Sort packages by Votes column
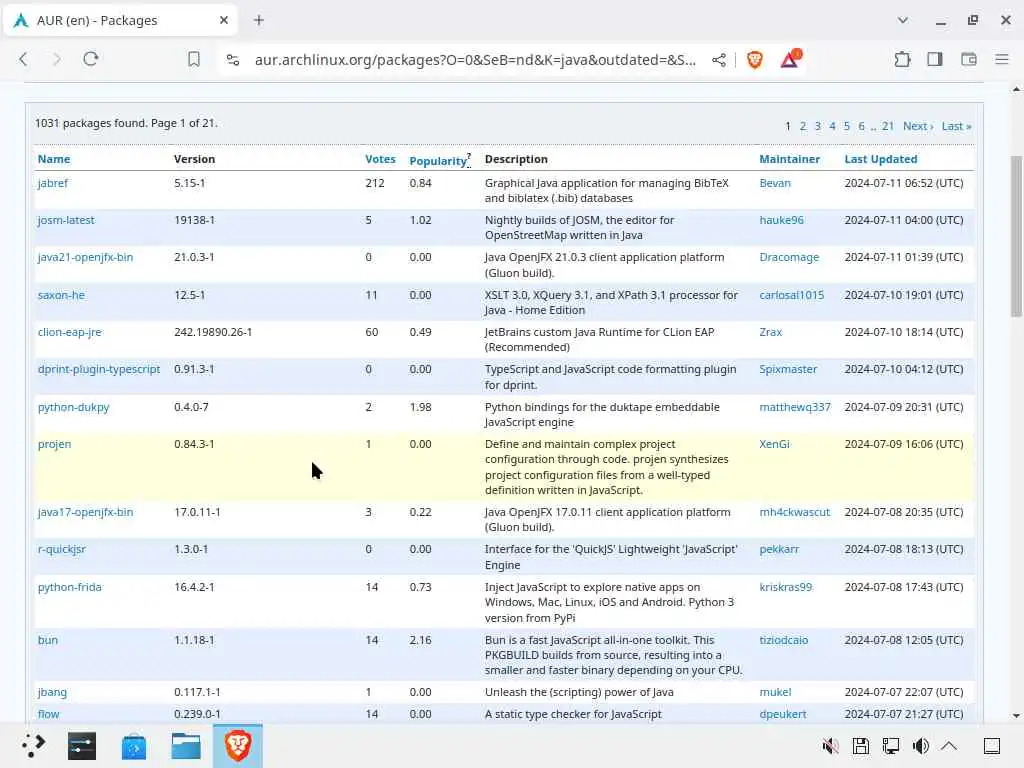The height and width of the screenshot is (768, 1024). pyautogui.click(x=380, y=159)
